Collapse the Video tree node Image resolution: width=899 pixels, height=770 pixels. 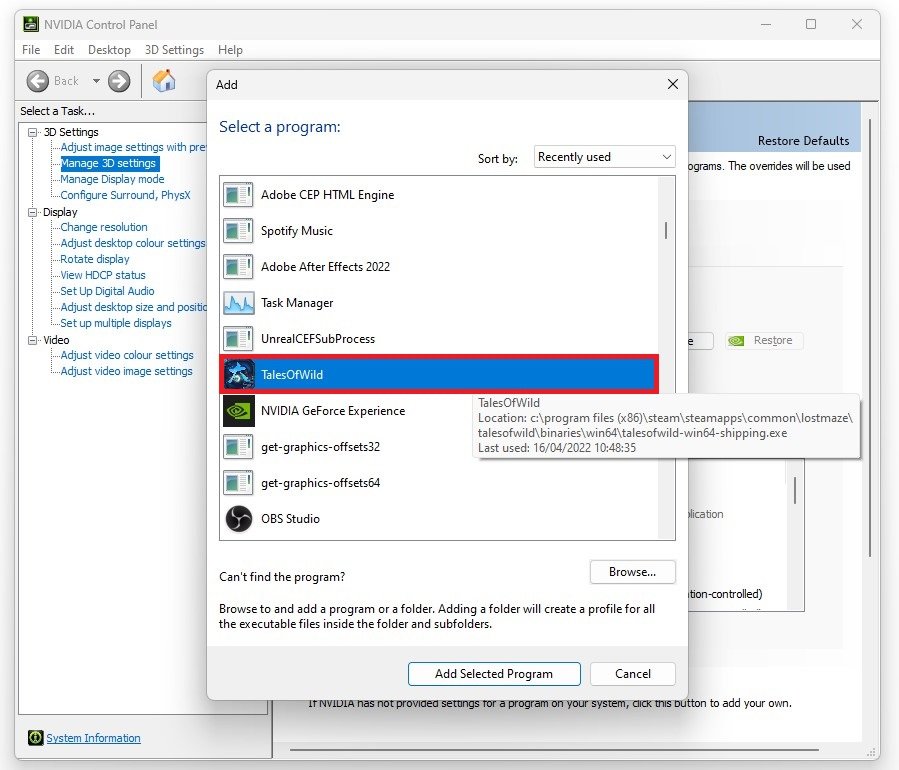pos(33,340)
